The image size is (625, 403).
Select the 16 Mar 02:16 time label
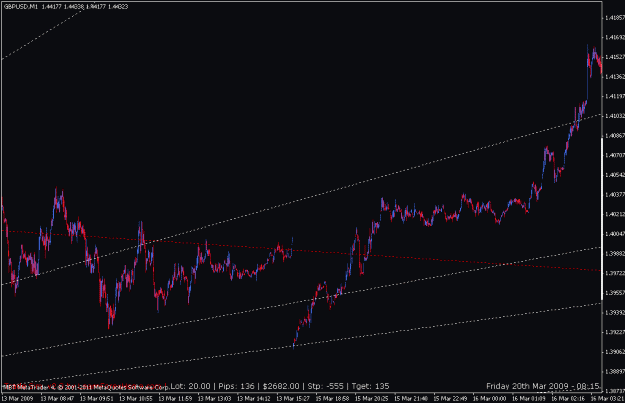(x=568, y=398)
